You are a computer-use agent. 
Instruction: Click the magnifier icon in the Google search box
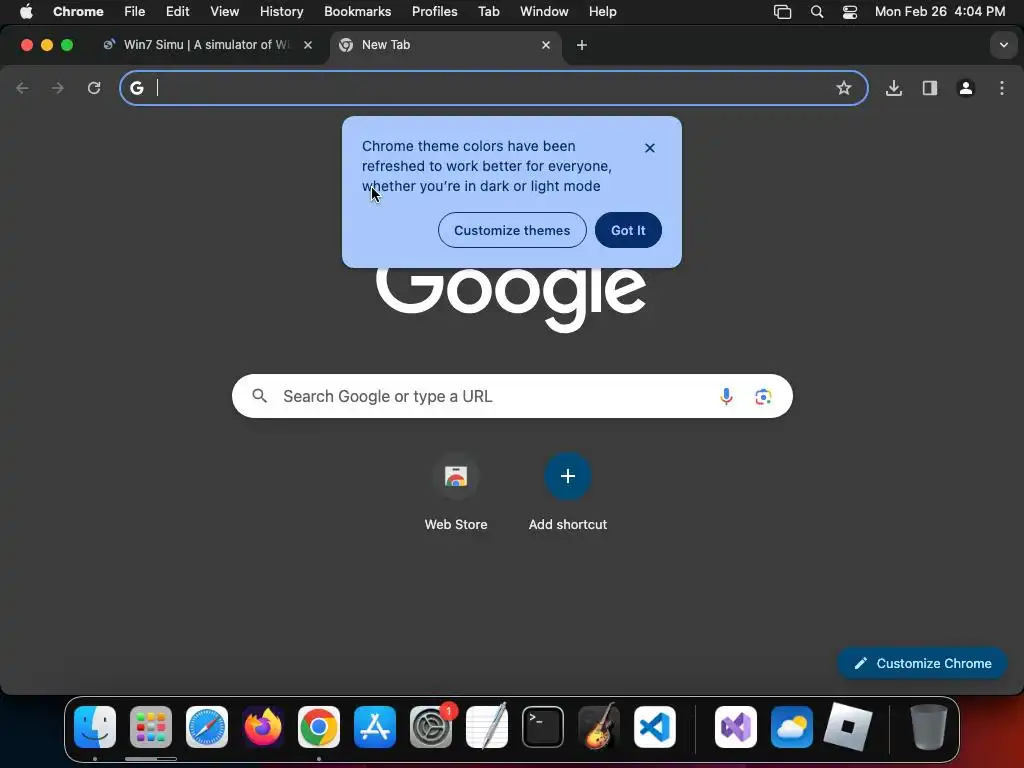[x=259, y=396]
